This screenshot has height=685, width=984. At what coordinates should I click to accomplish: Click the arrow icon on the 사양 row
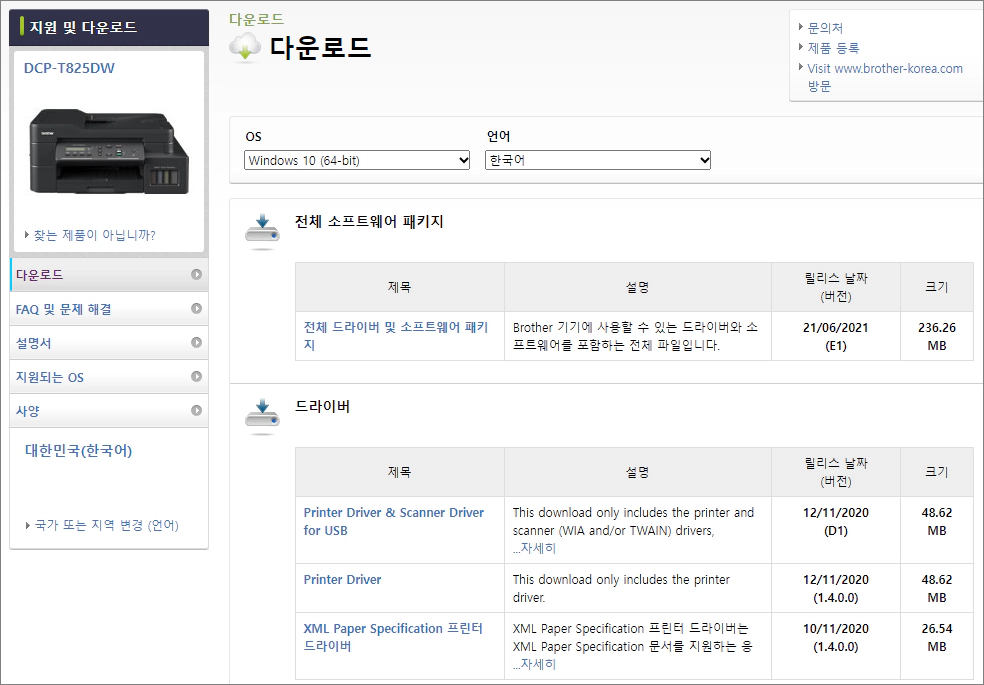196,410
